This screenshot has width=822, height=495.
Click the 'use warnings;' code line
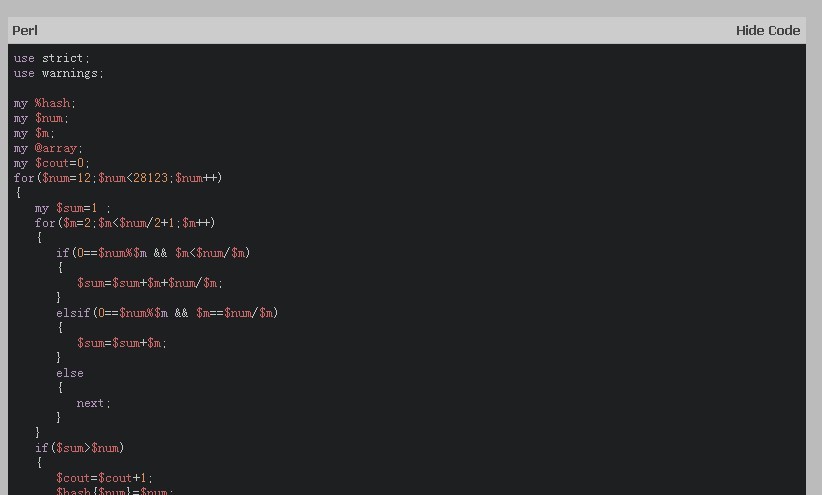point(59,73)
